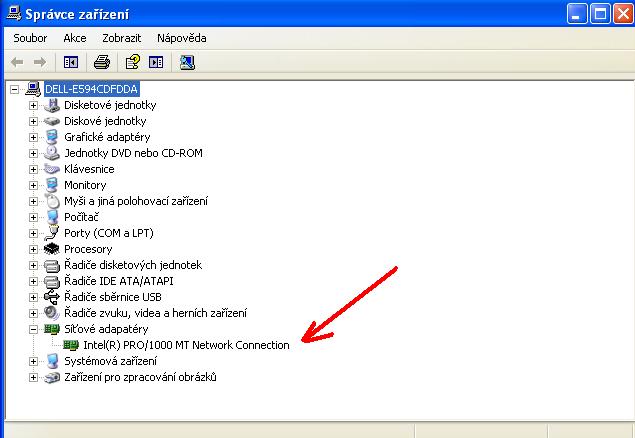Expand Grafické adaptéry branch

coord(33,137)
